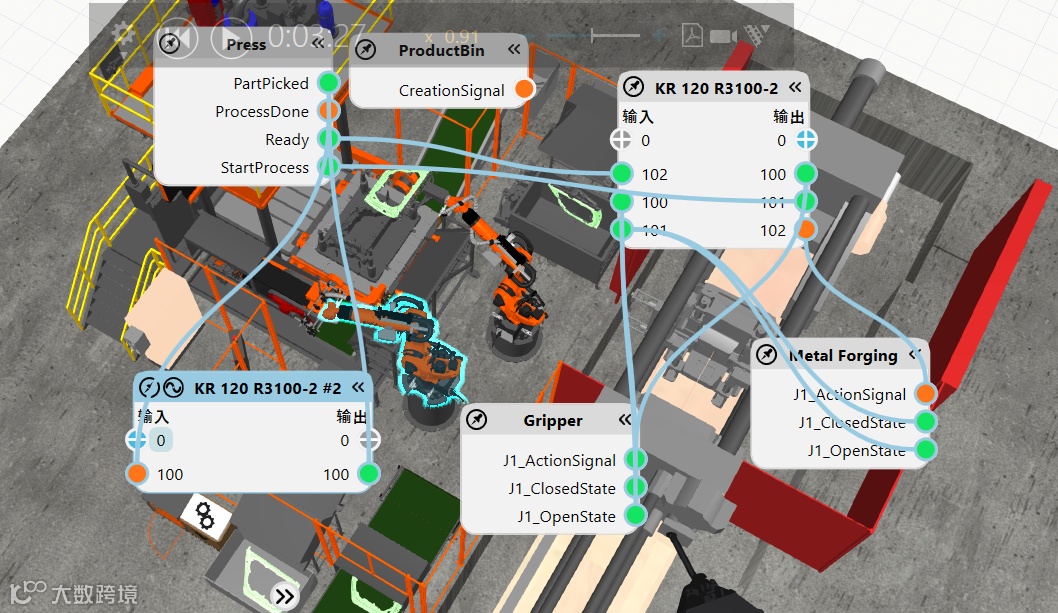Add new input on KR 120 R3100-2
Viewport: 1058px width, 613px height.
(621, 140)
